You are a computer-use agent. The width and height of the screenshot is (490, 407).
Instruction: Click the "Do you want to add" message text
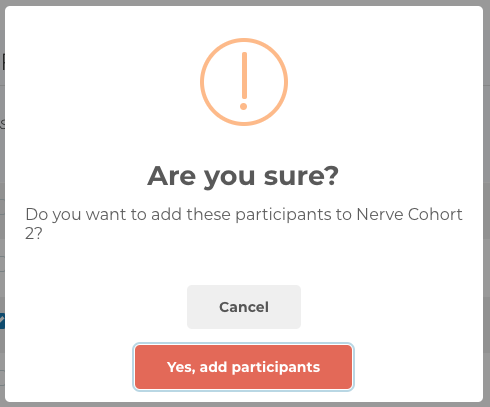click(x=107, y=214)
